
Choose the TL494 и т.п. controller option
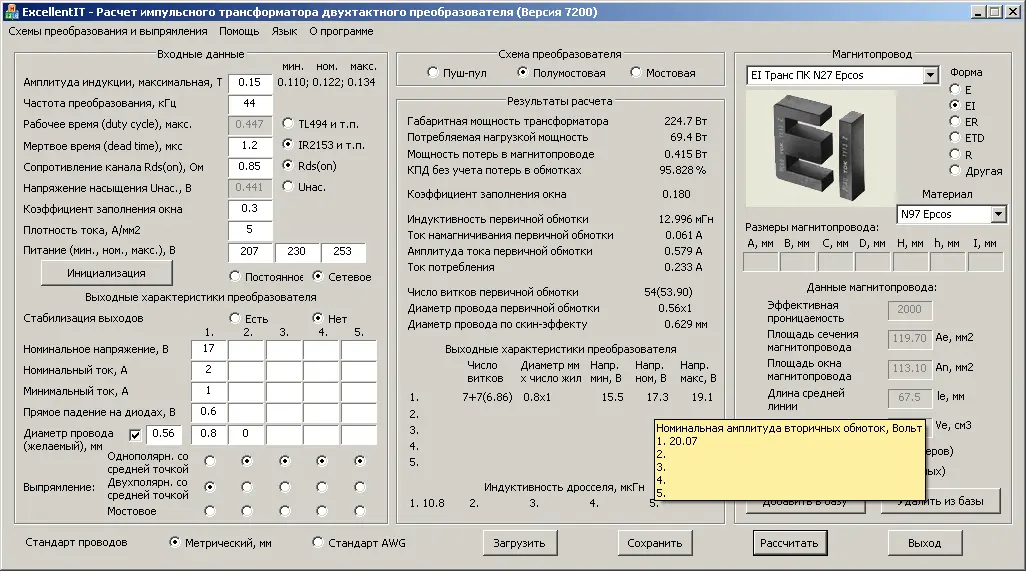coord(289,124)
